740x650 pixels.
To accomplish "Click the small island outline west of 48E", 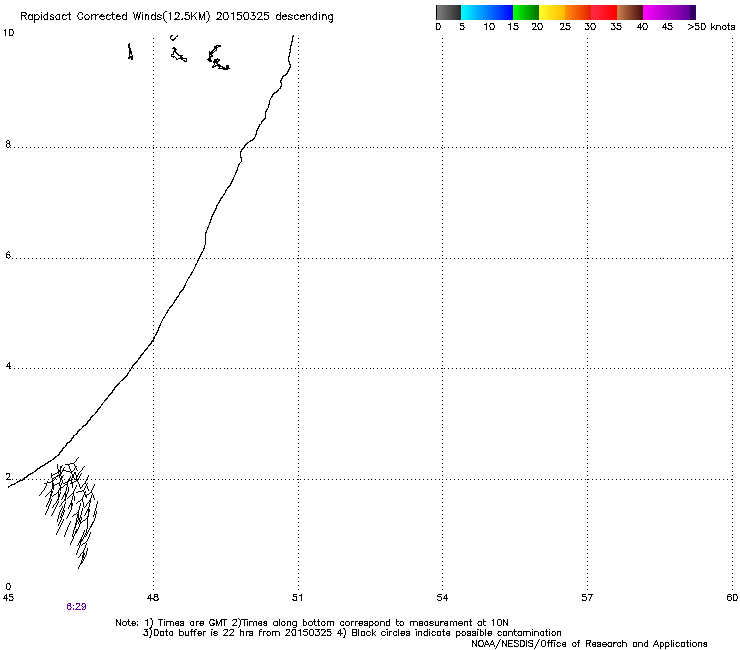I will click(130, 51).
